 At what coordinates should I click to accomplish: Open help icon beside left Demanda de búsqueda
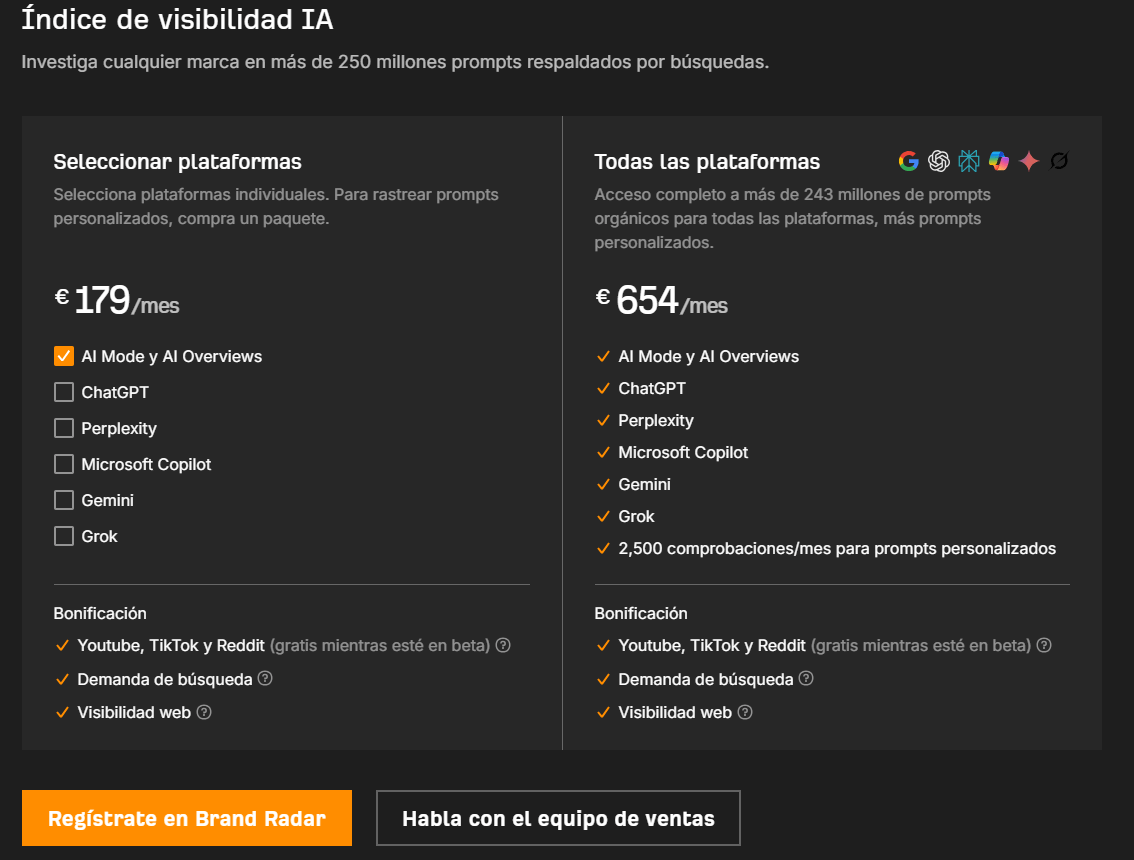pyautogui.click(x=265, y=678)
